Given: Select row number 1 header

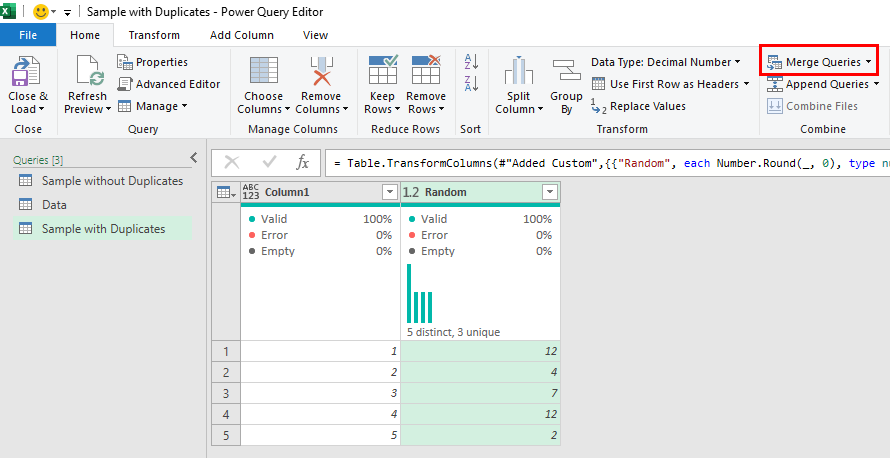Looking at the screenshot, I should (x=226, y=351).
